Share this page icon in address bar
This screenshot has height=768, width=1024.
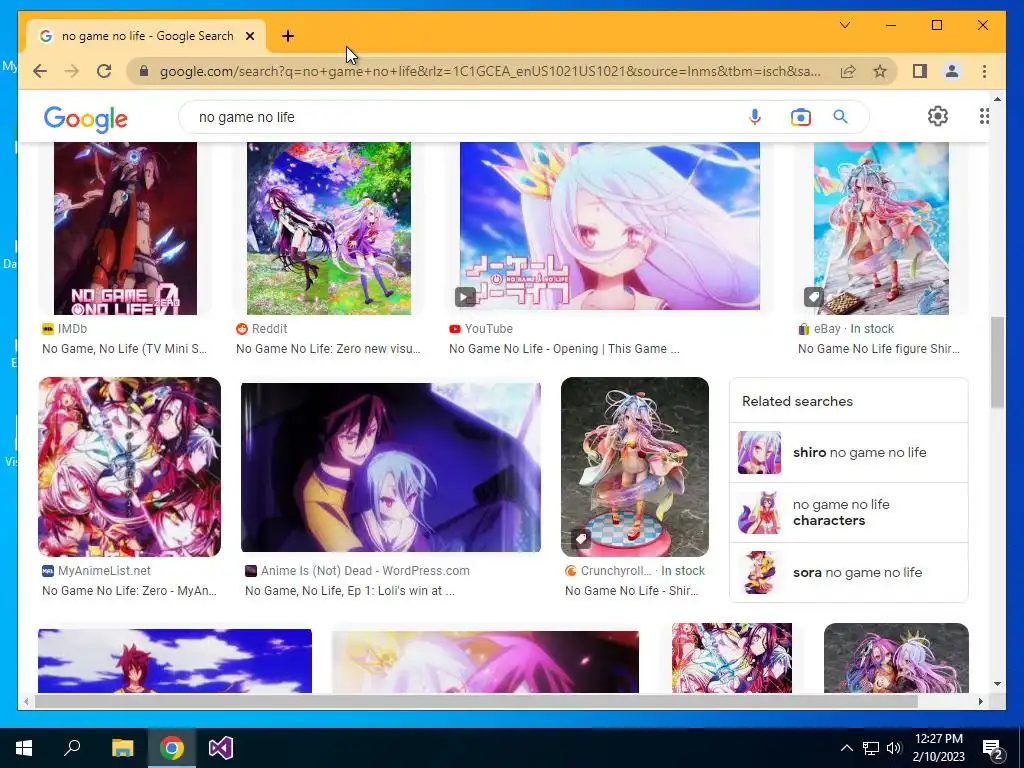[848, 71]
